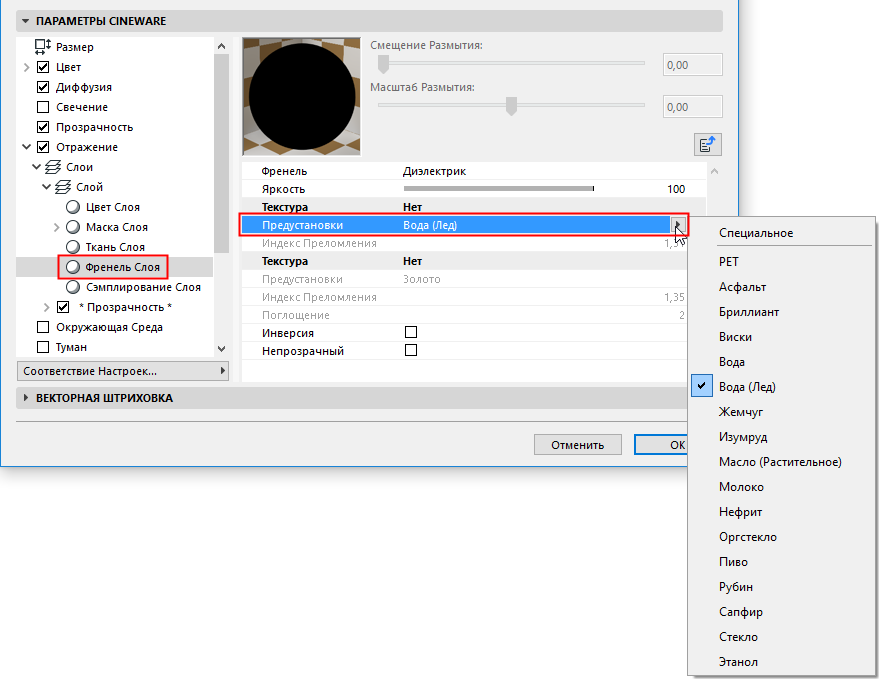Click the Яркость brightness bar
The image size is (879, 679).
(498, 189)
